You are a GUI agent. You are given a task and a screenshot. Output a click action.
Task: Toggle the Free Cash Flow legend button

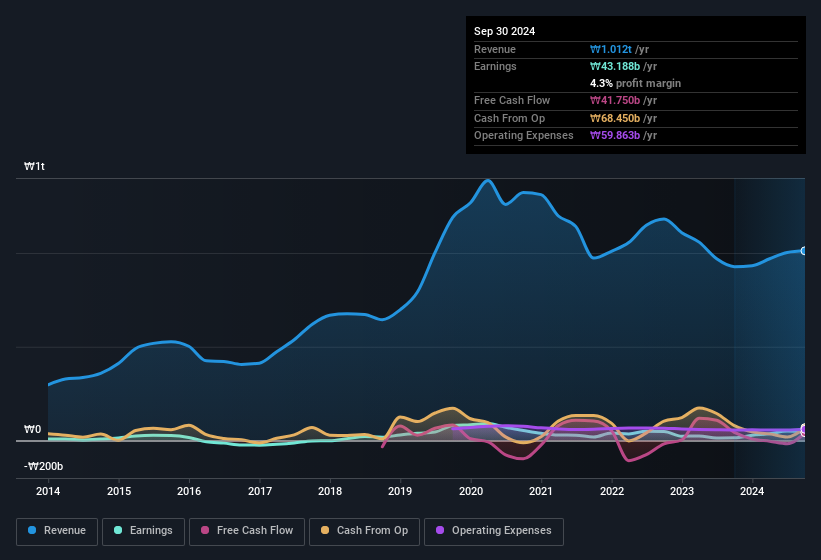pos(247,532)
